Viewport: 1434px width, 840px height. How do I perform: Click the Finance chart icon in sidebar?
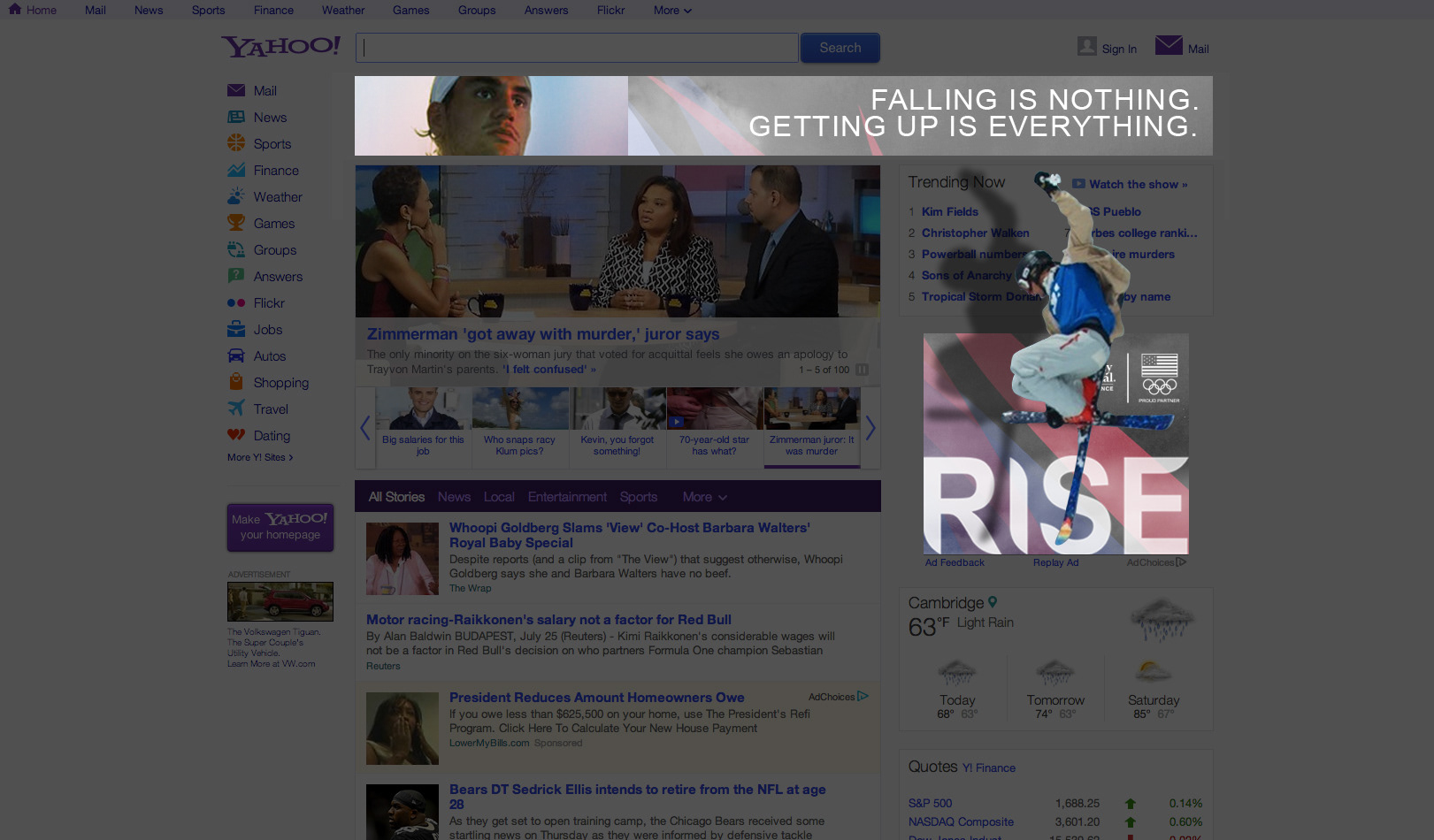pos(236,170)
